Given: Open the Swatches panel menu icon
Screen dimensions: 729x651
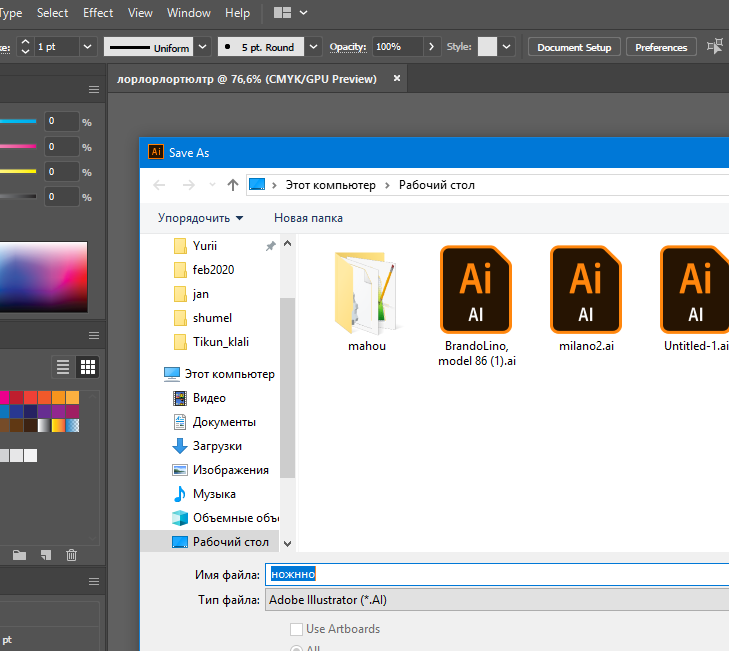Looking at the screenshot, I should click(x=94, y=335).
